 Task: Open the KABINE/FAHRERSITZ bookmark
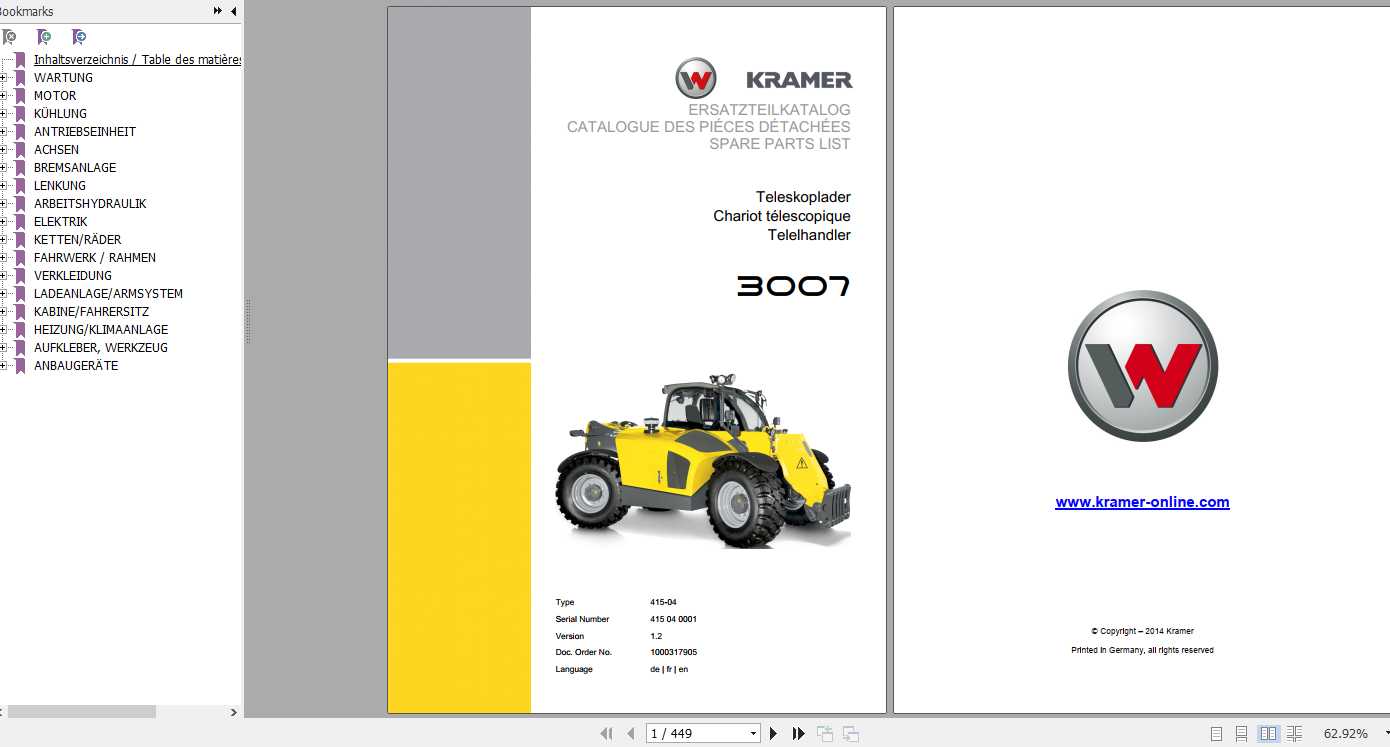pyautogui.click(x=91, y=311)
